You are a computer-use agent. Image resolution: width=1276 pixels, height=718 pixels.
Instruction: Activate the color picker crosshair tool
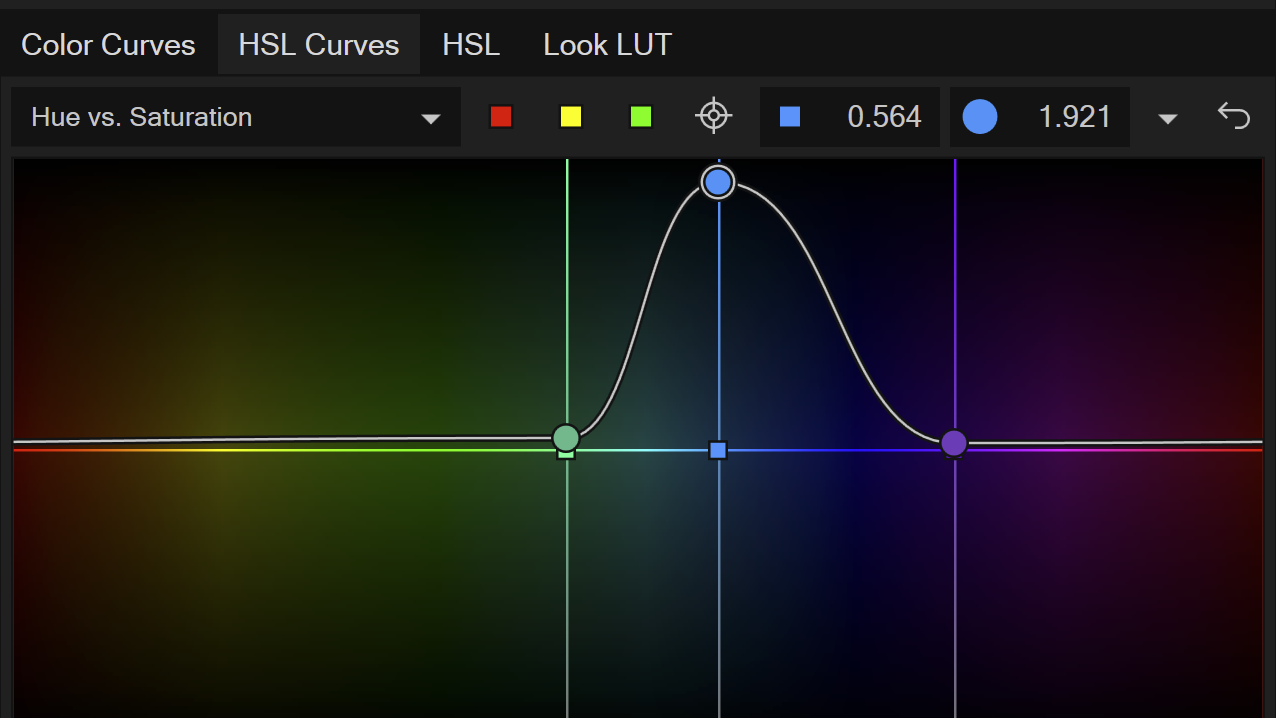[713, 116]
